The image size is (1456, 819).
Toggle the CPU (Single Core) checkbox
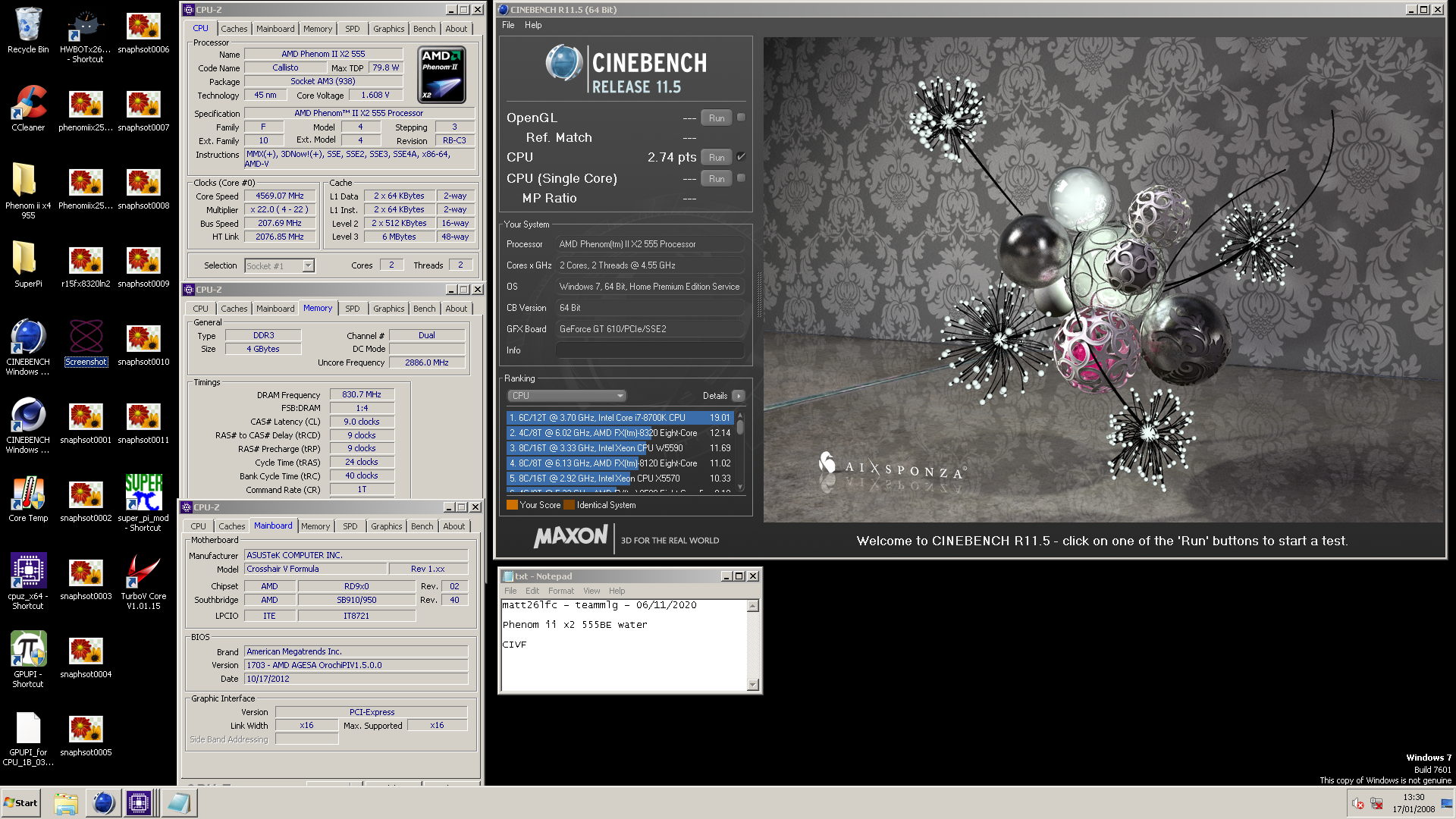click(741, 178)
